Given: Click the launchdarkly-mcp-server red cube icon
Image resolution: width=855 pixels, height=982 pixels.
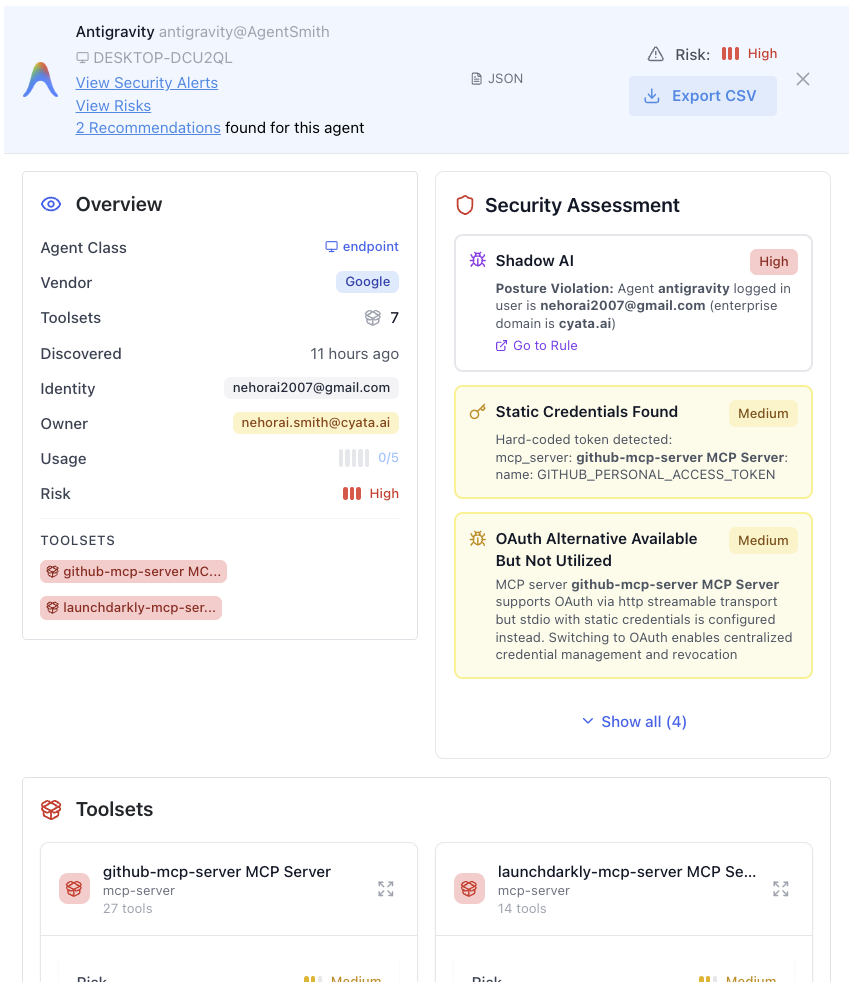Looking at the screenshot, I should [469, 888].
